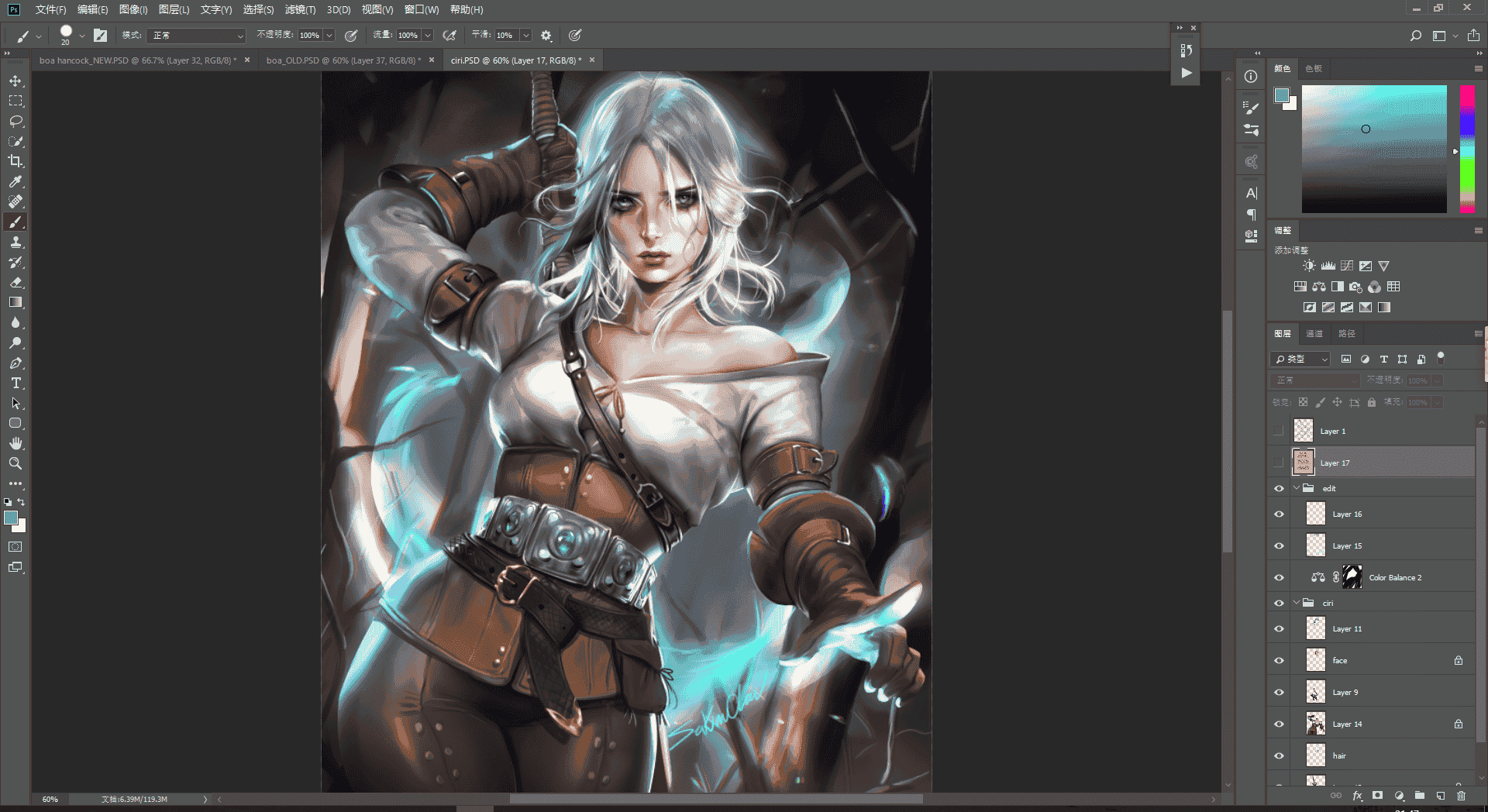Select the Zoom tool in toolbar
The width and height of the screenshot is (1488, 812).
[x=15, y=463]
